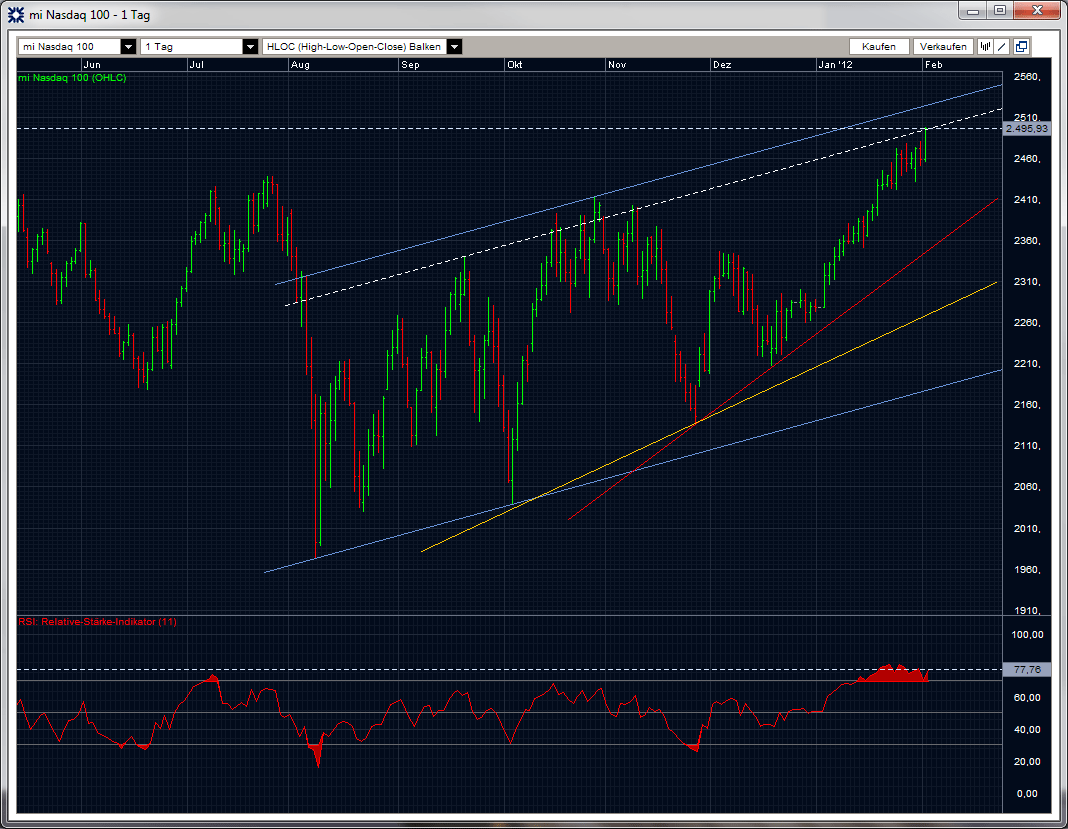Select the trendline drawing tool icon
Image resolution: width=1068 pixels, height=829 pixels.
1002,46
